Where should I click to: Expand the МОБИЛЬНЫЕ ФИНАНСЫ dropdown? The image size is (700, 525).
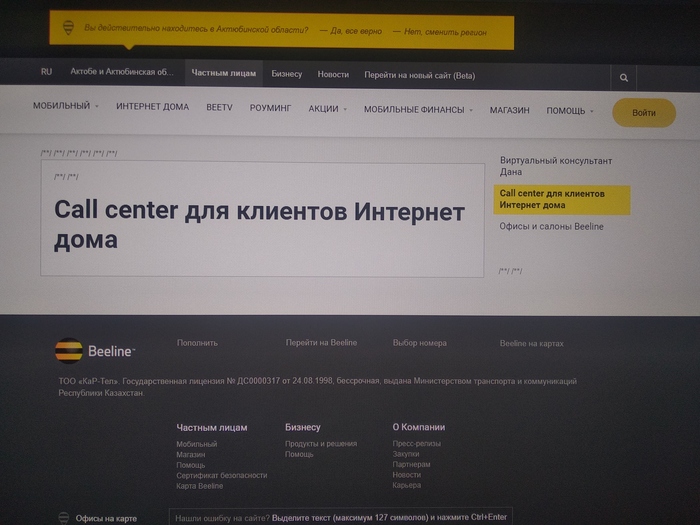pyautogui.click(x=418, y=109)
